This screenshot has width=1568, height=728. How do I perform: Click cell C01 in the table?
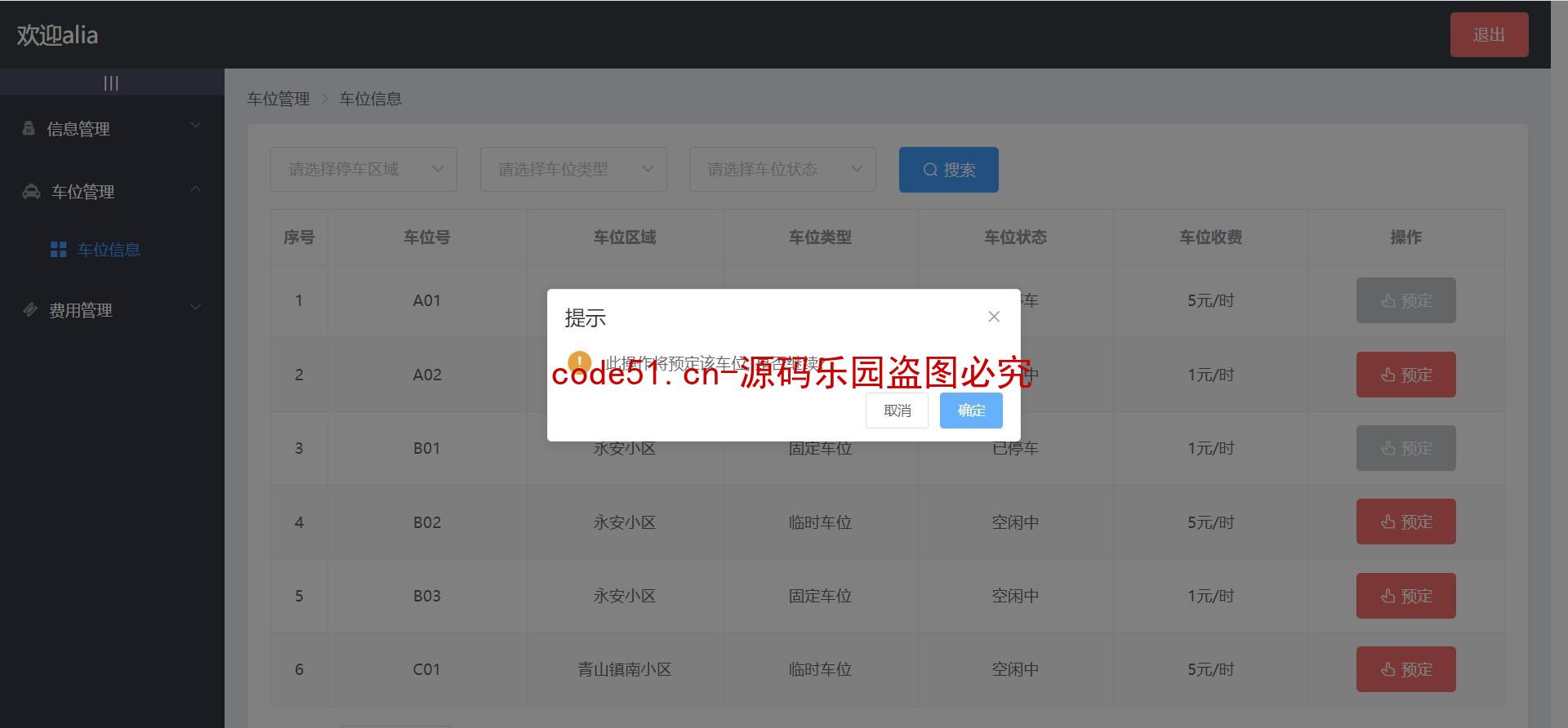(x=427, y=669)
